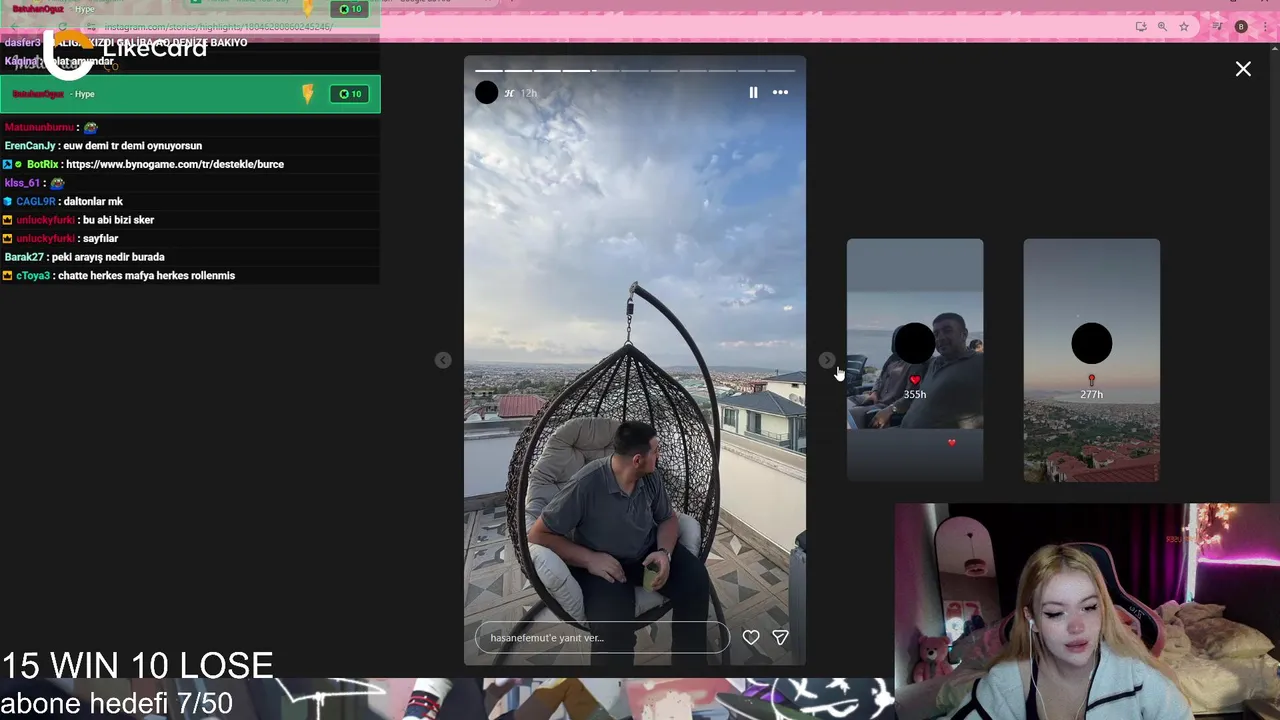Share the story with paper plane icon

pyautogui.click(x=781, y=637)
